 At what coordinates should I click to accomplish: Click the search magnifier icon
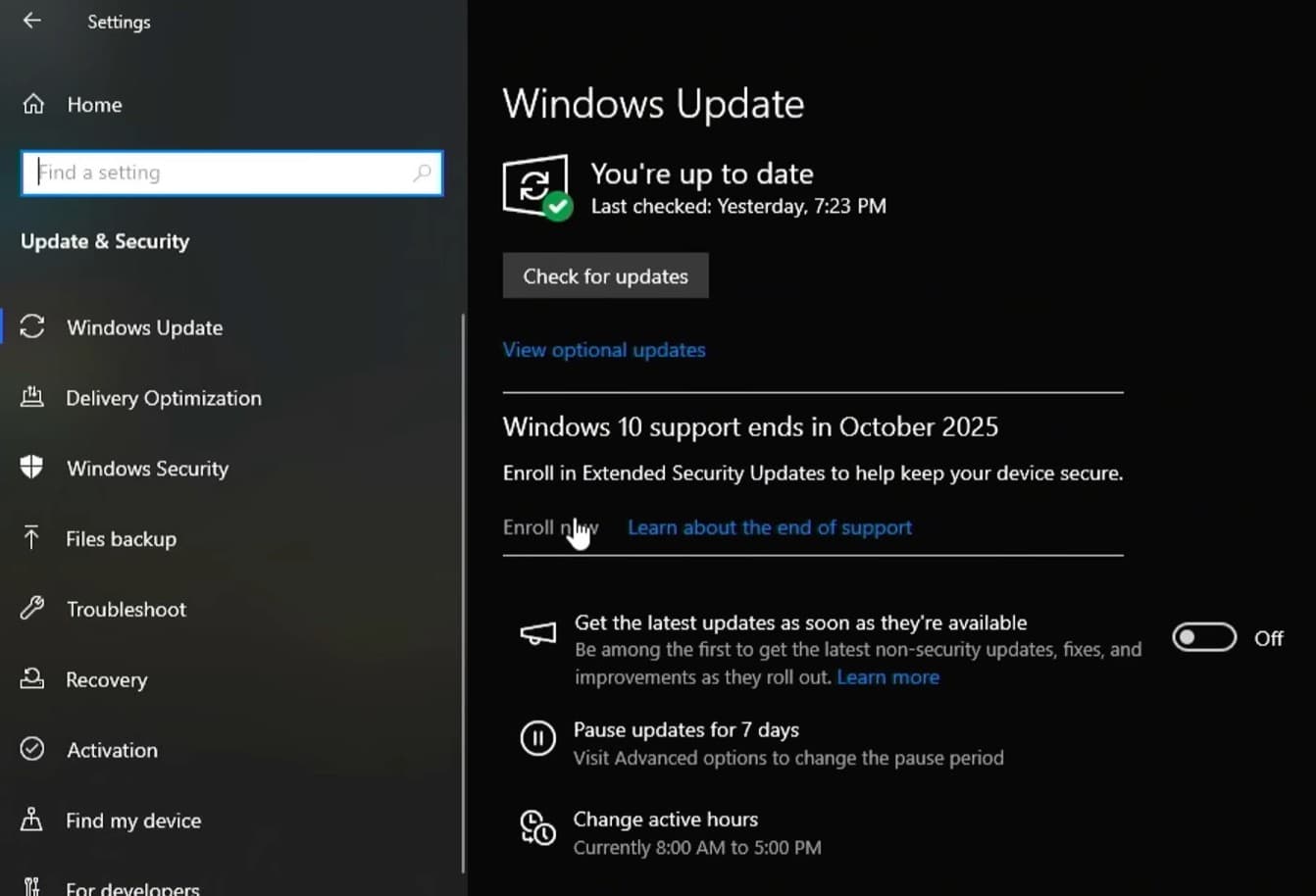click(x=422, y=174)
